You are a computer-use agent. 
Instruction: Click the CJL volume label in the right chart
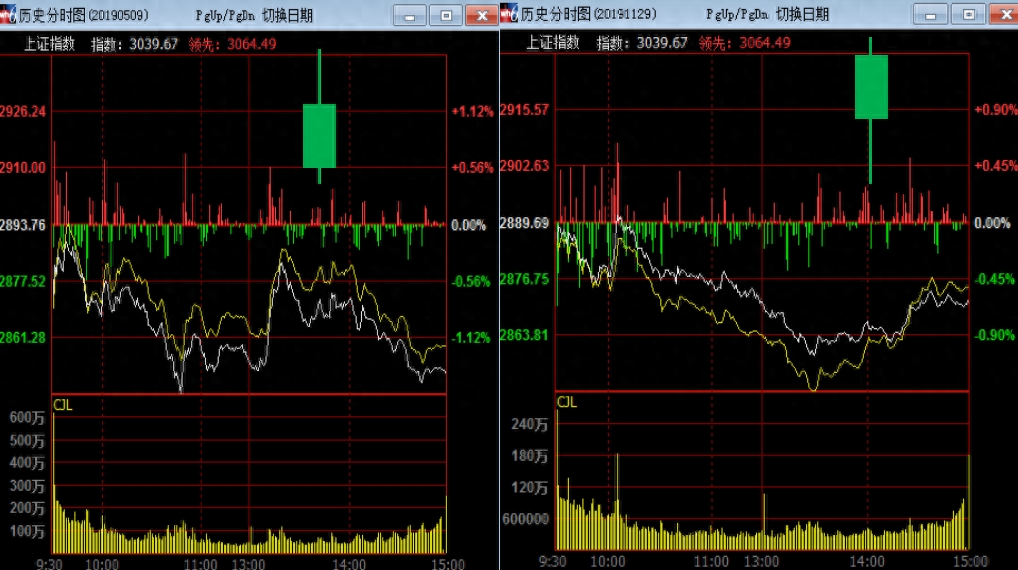click(x=567, y=402)
